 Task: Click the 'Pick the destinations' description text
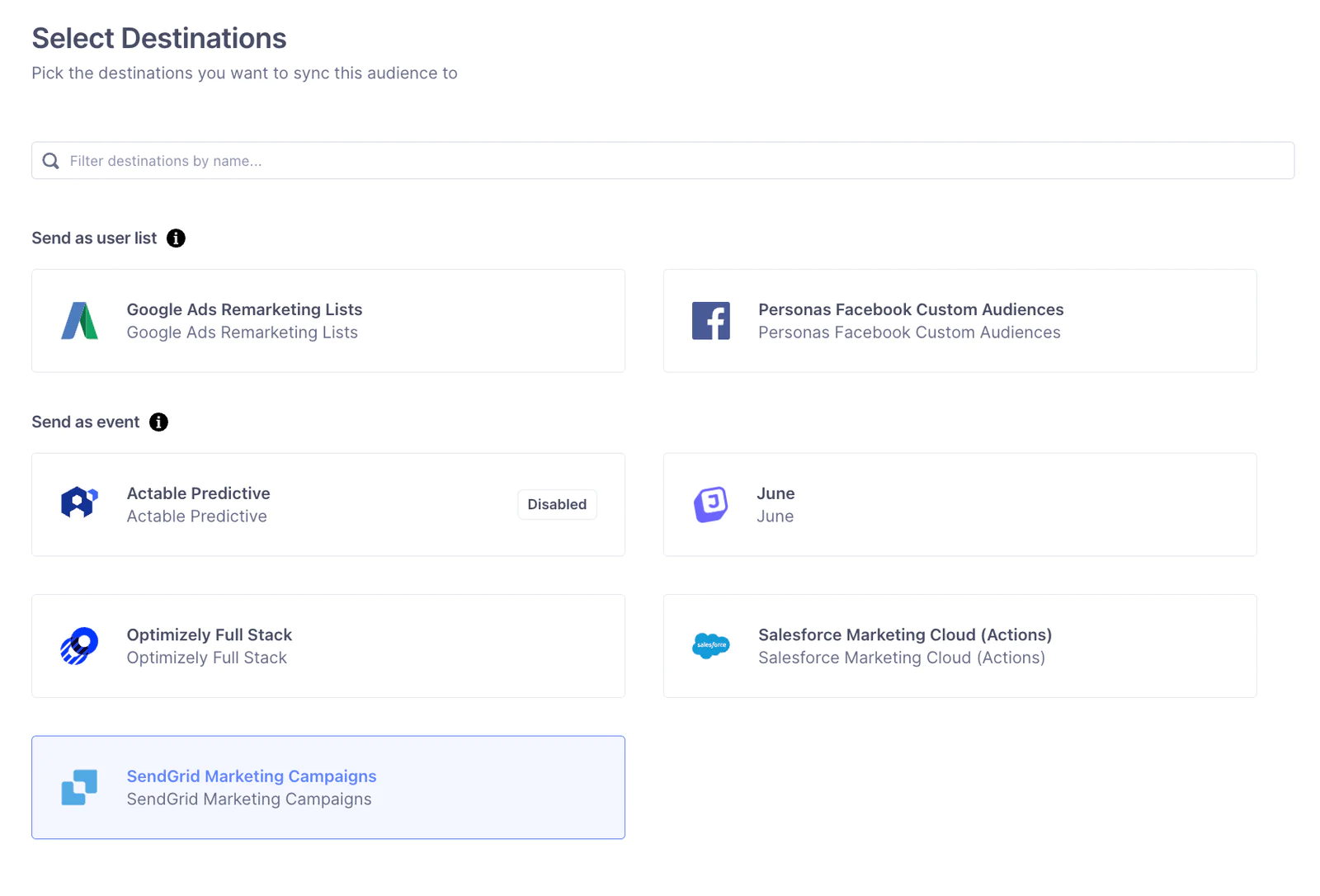(244, 73)
